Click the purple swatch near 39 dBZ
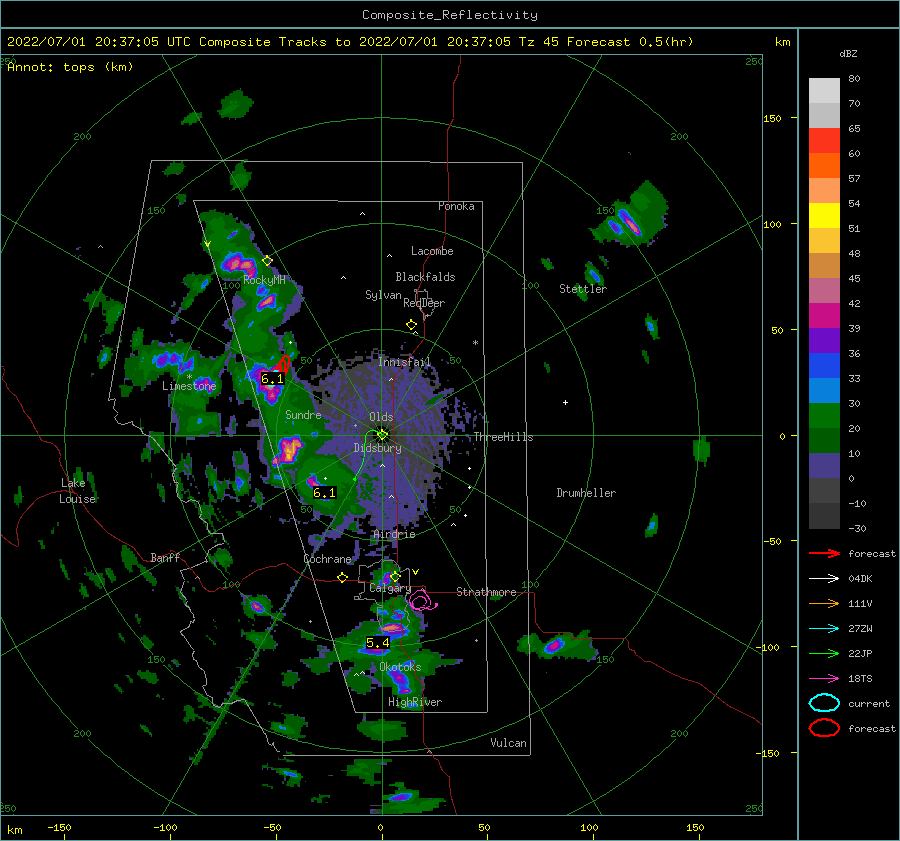This screenshot has height=841, width=900. pyautogui.click(x=824, y=340)
